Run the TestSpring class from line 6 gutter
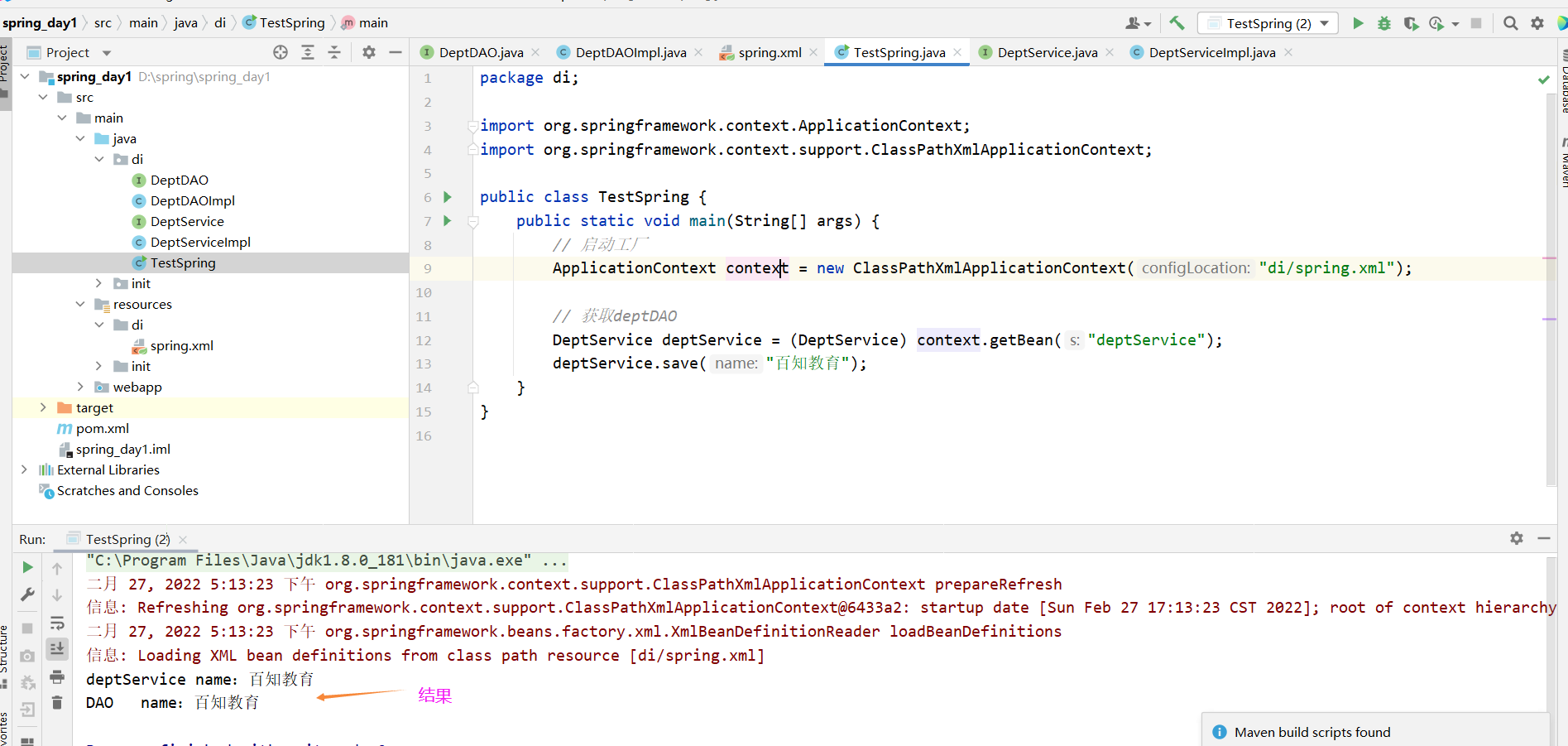 click(448, 197)
